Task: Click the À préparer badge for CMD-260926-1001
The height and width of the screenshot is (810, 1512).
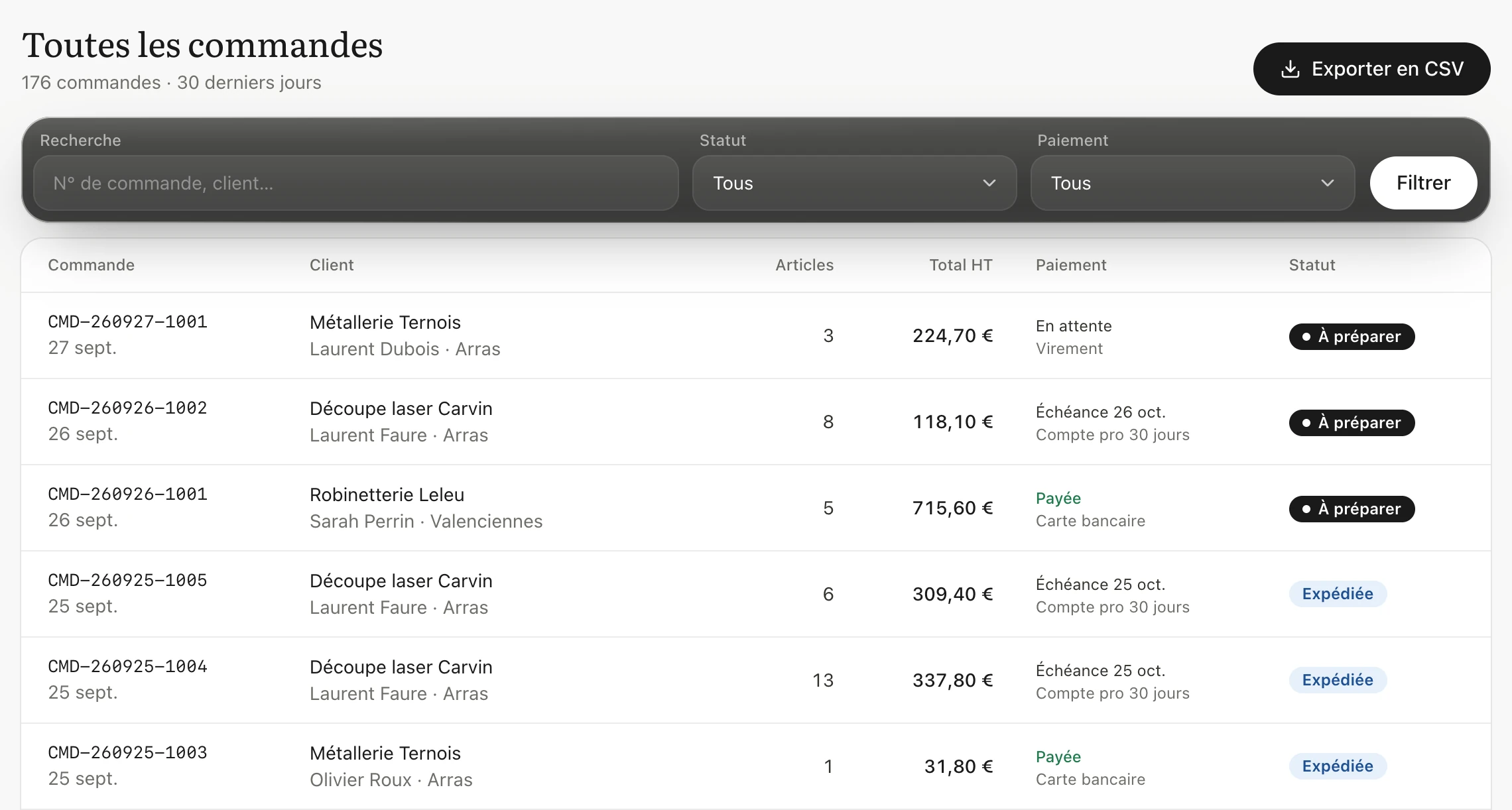Action: click(x=1352, y=509)
